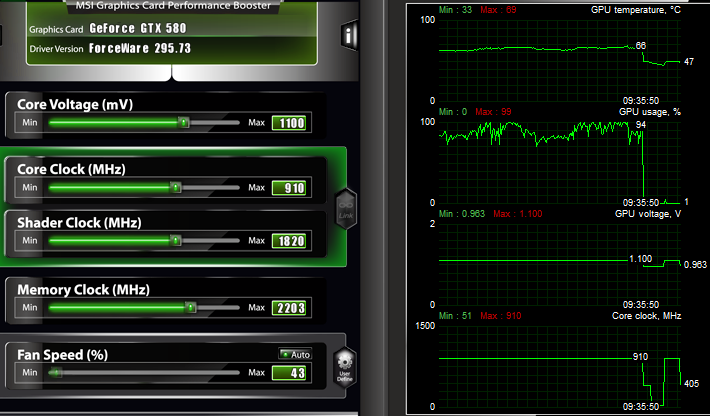Click the Fan Speed (%) label
Viewport: 713px width, 416px height.
coord(63,355)
